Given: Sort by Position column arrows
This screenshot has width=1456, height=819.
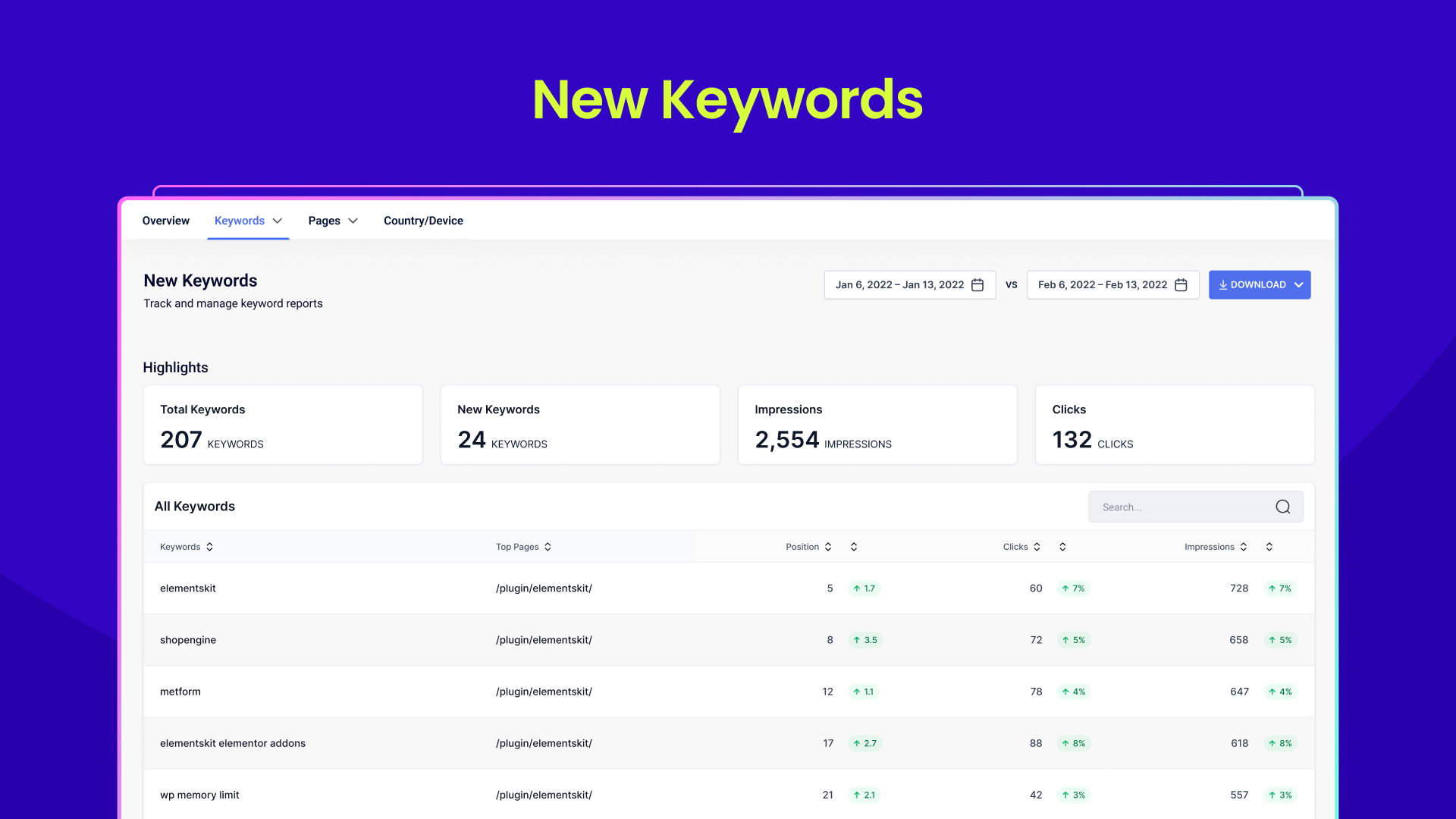Looking at the screenshot, I should click(828, 547).
